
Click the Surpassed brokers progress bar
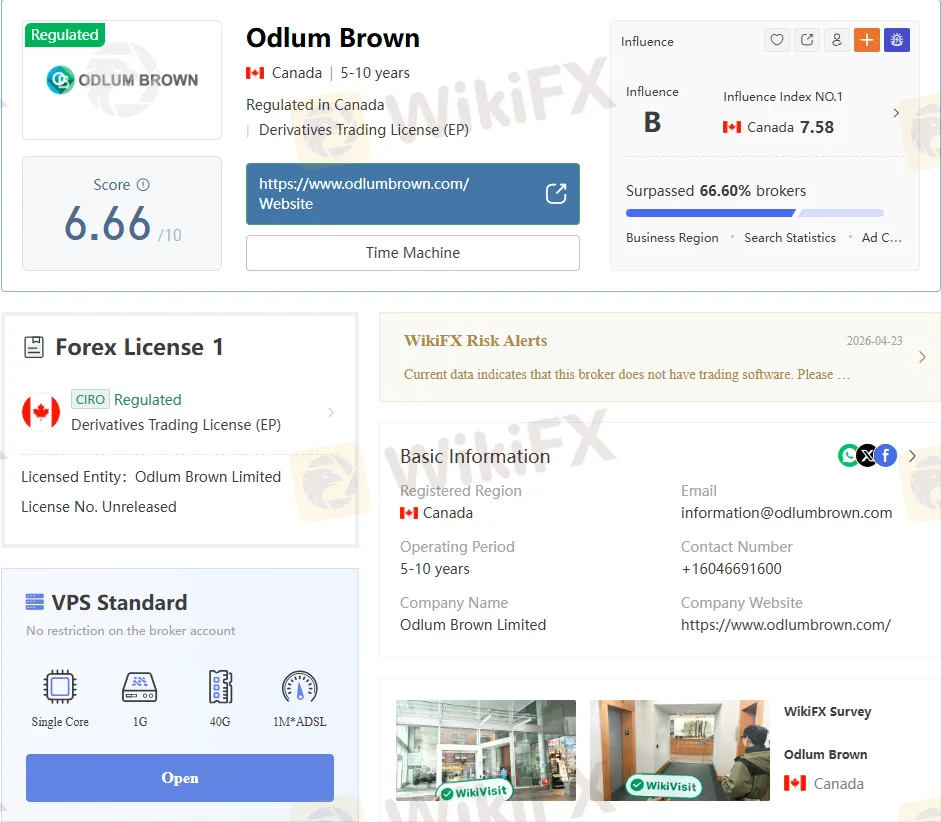(754, 213)
